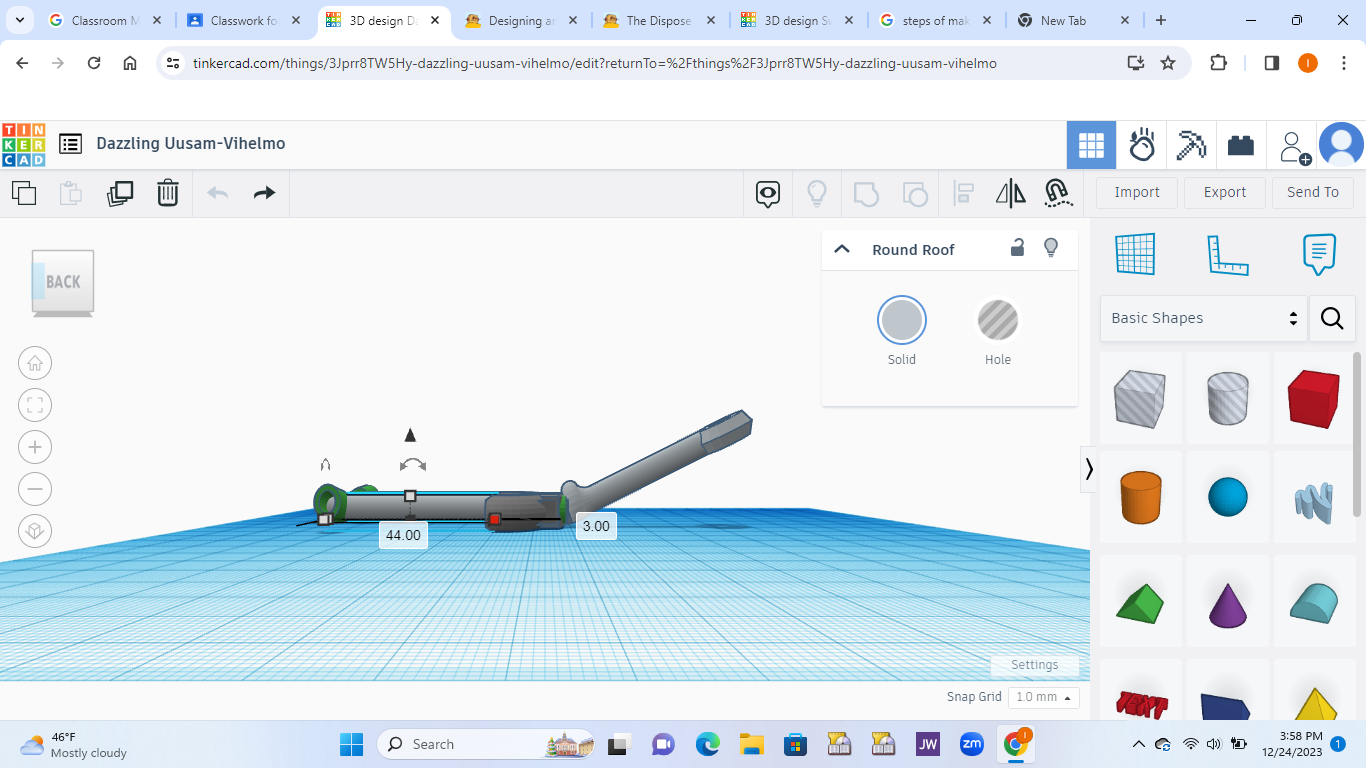Click the invite collaborator person icon
Viewport: 1366px width, 768px height.
[x=1294, y=147]
